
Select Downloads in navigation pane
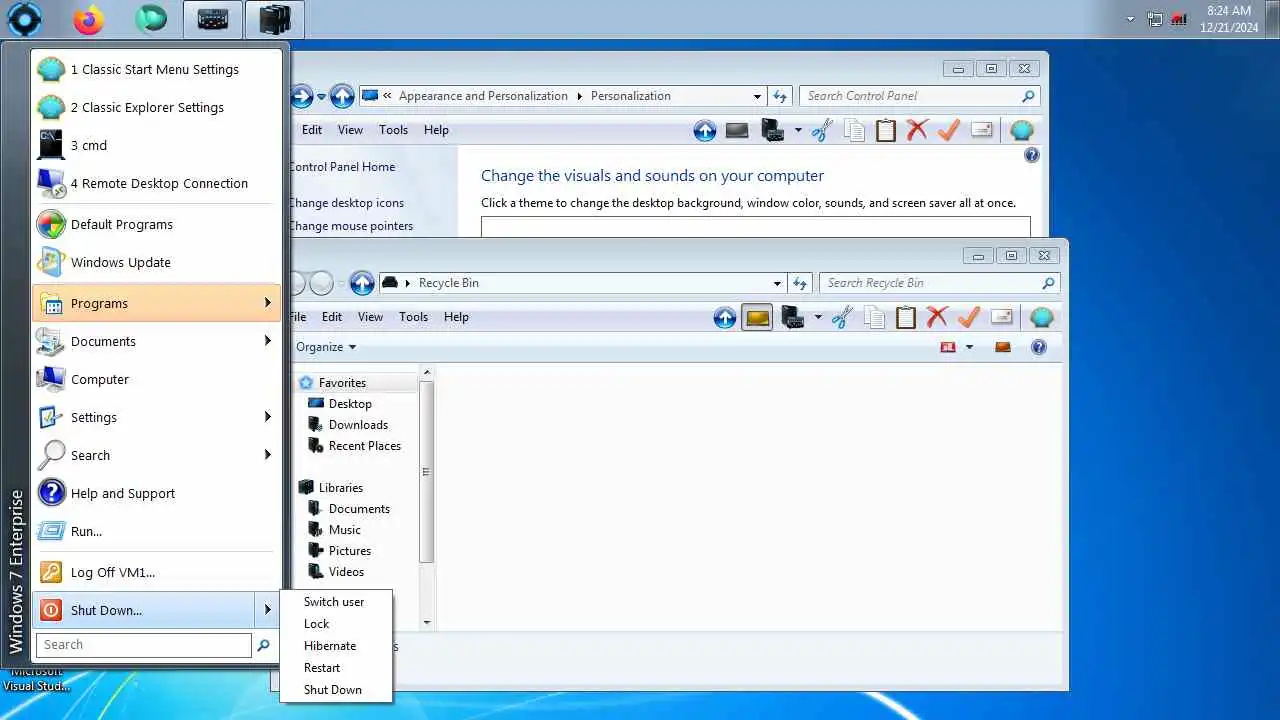[358, 425]
